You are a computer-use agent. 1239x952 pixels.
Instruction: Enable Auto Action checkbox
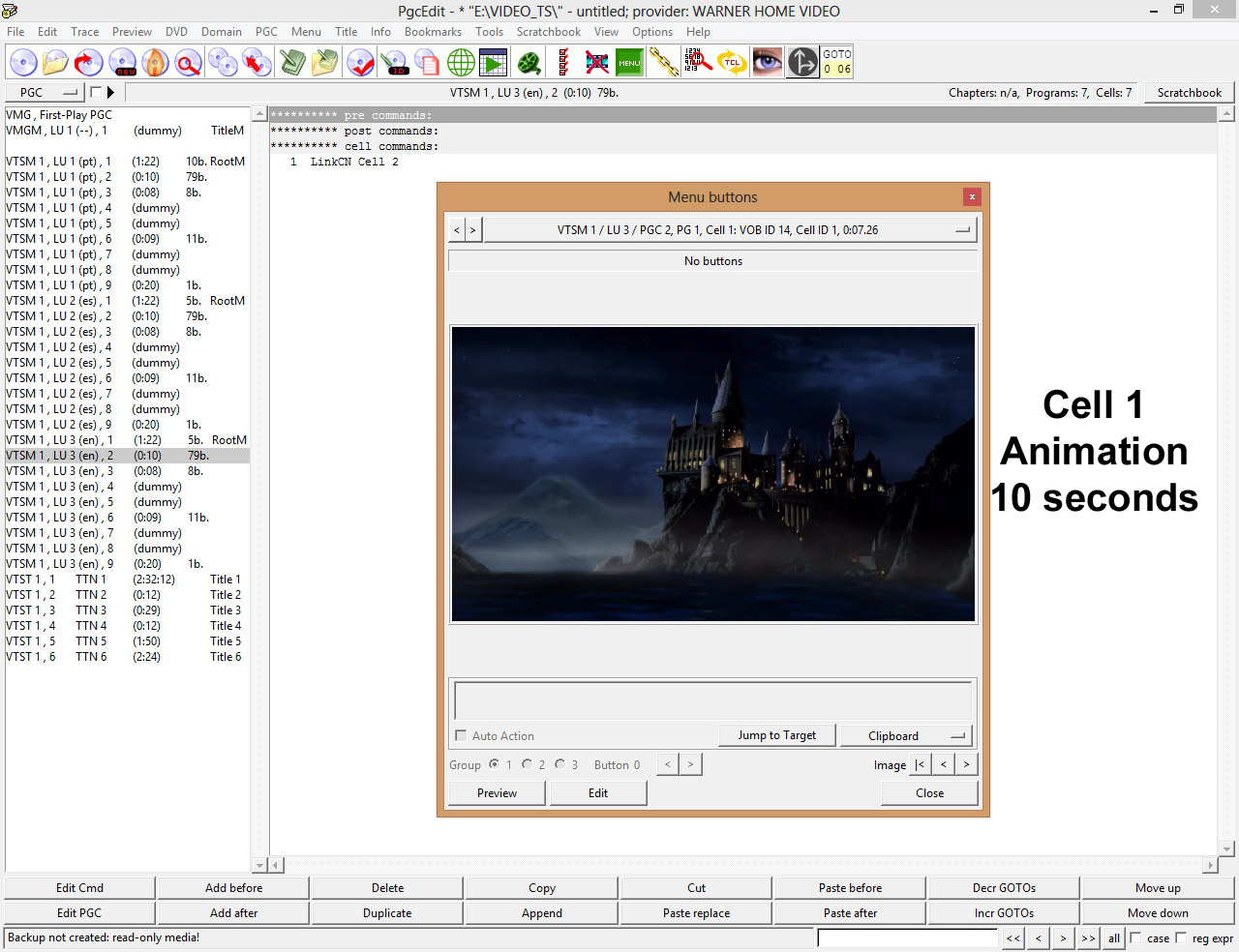pyautogui.click(x=461, y=735)
